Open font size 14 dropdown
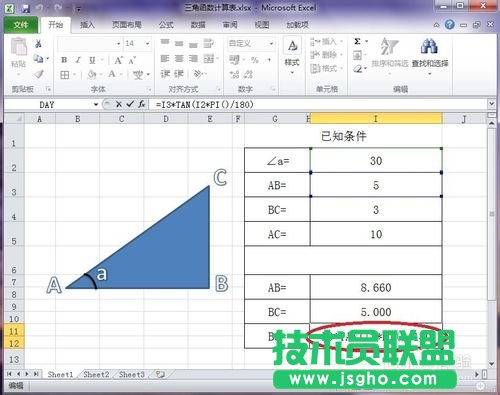This screenshot has width=500, height=395. (147, 44)
